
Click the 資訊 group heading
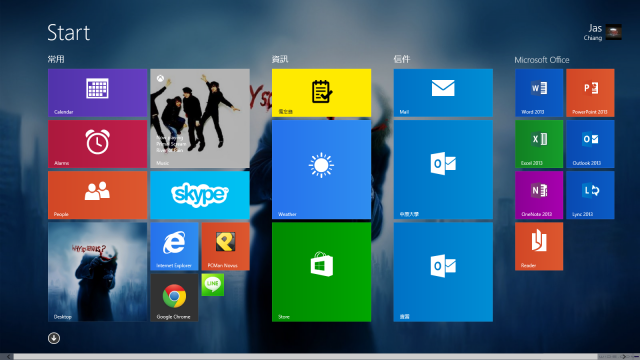[x=280, y=59]
